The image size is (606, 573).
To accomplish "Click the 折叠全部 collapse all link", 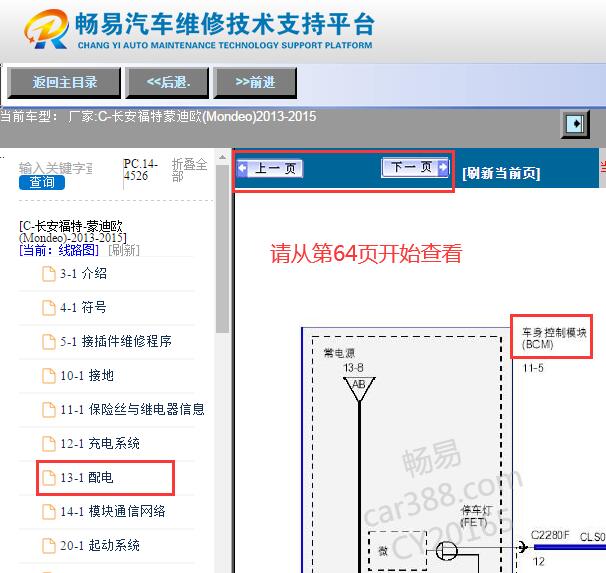I will pyautogui.click(x=189, y=170).
